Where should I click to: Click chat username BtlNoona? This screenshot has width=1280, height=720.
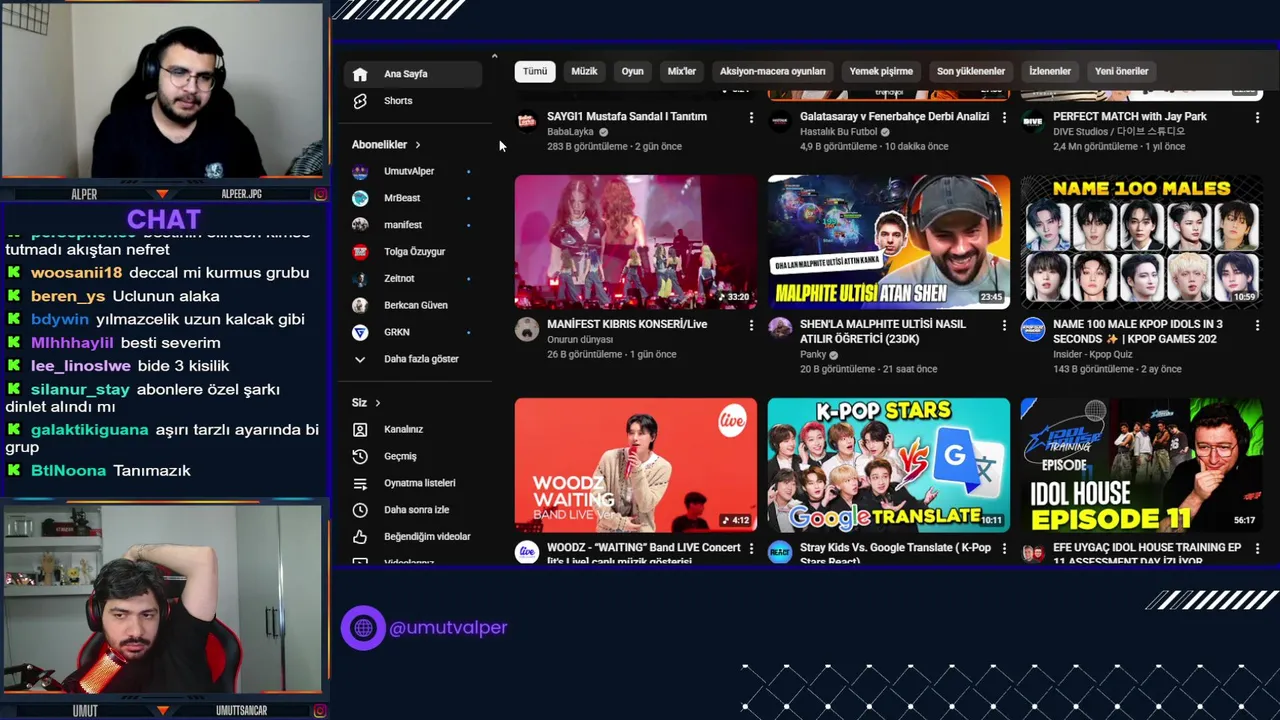coord(68,471)
